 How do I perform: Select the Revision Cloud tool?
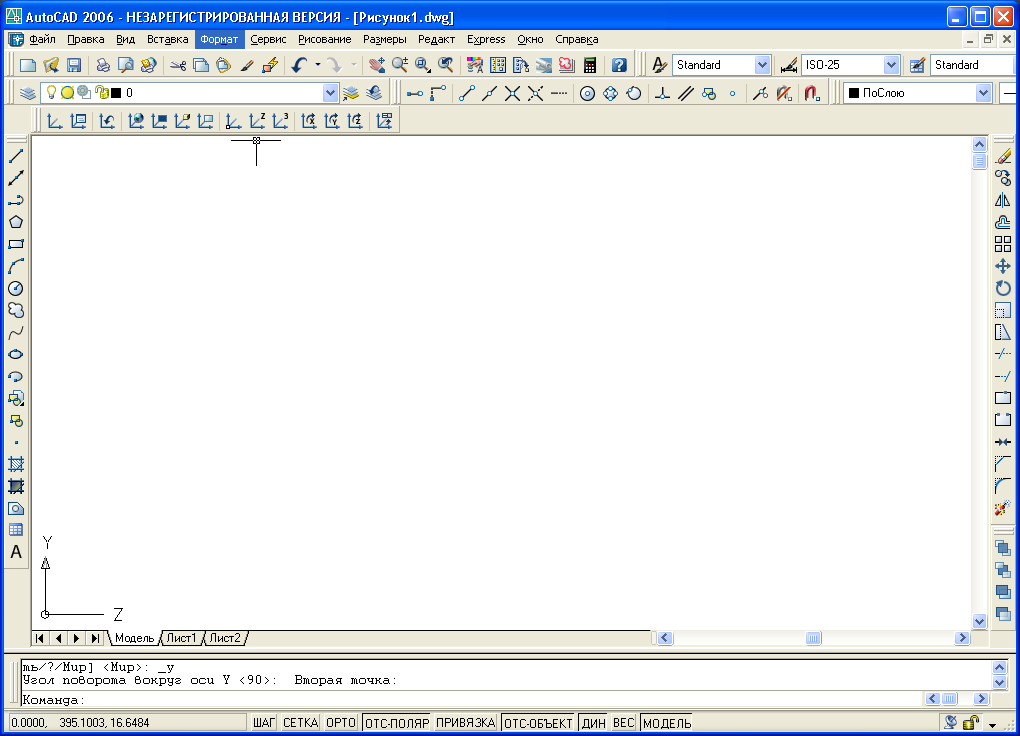point(16,310)
